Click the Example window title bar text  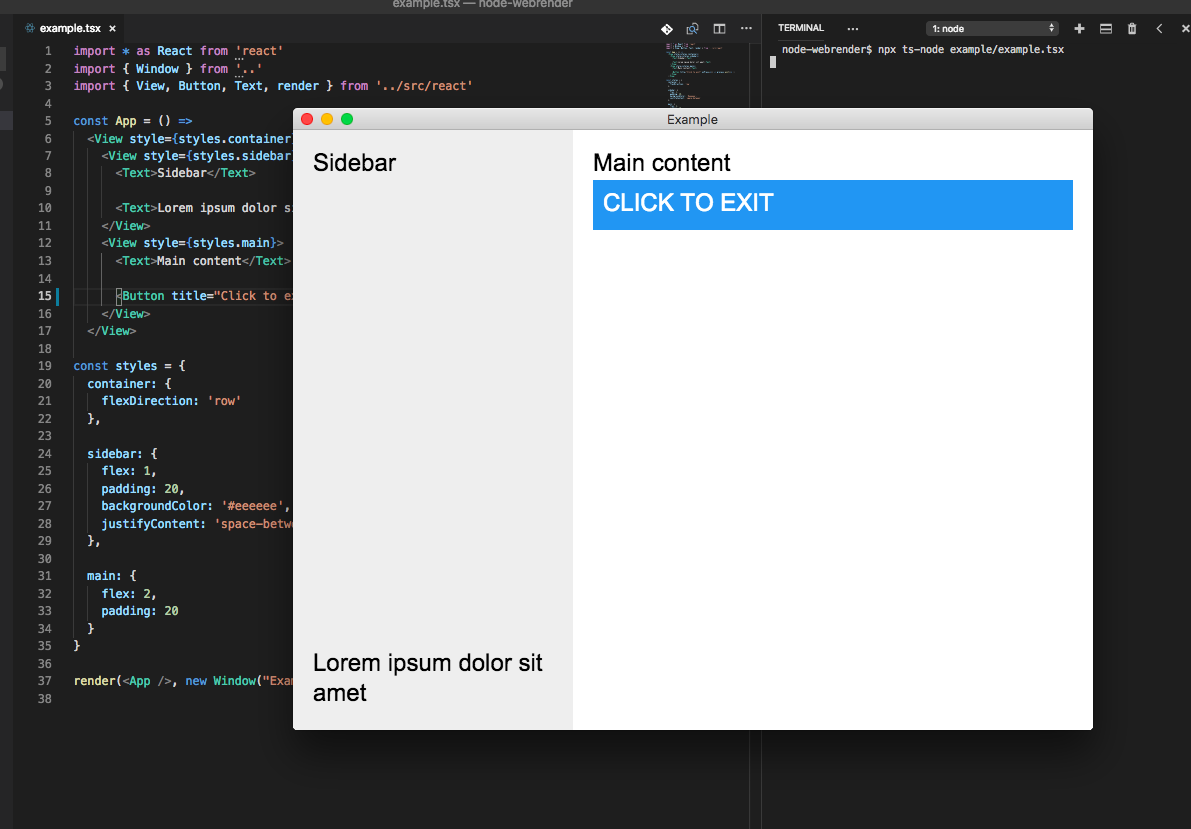[692, 119]
